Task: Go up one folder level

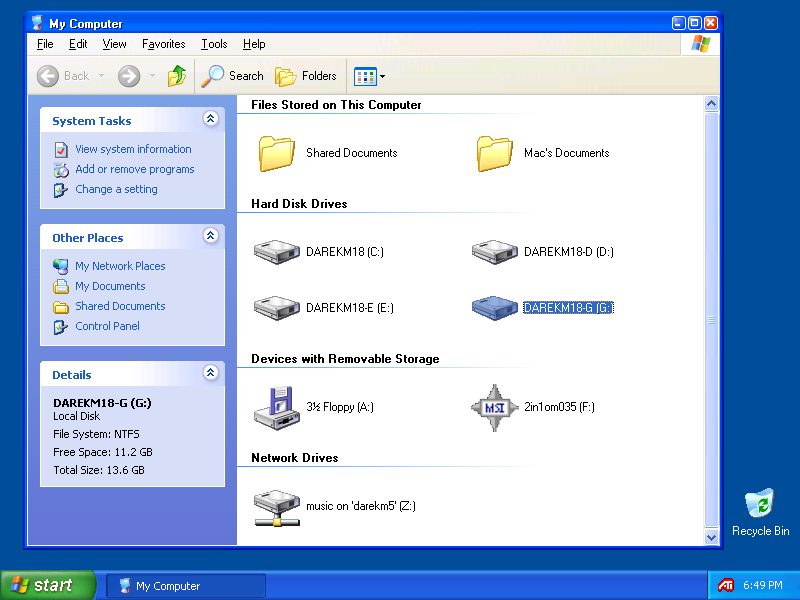Action: point(177,76)
